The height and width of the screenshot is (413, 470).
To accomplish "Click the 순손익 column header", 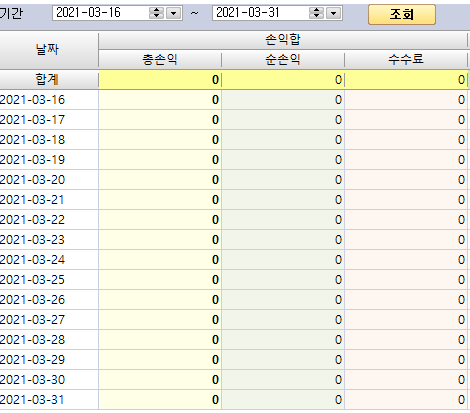I will pyautogui.click(x=283, y=59).
